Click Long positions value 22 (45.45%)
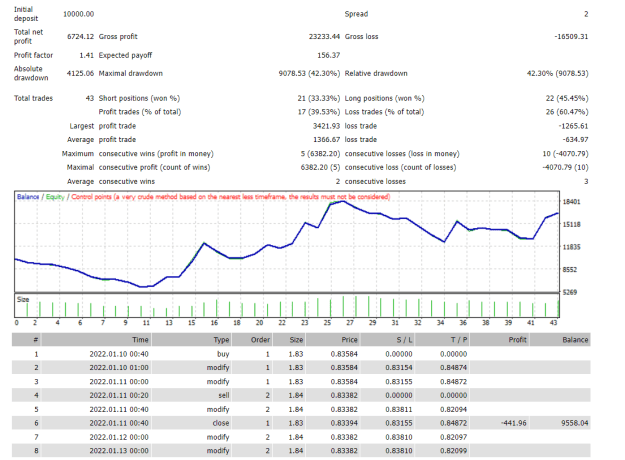The width and height of the screenshot is (625, 460). point(567,98)
